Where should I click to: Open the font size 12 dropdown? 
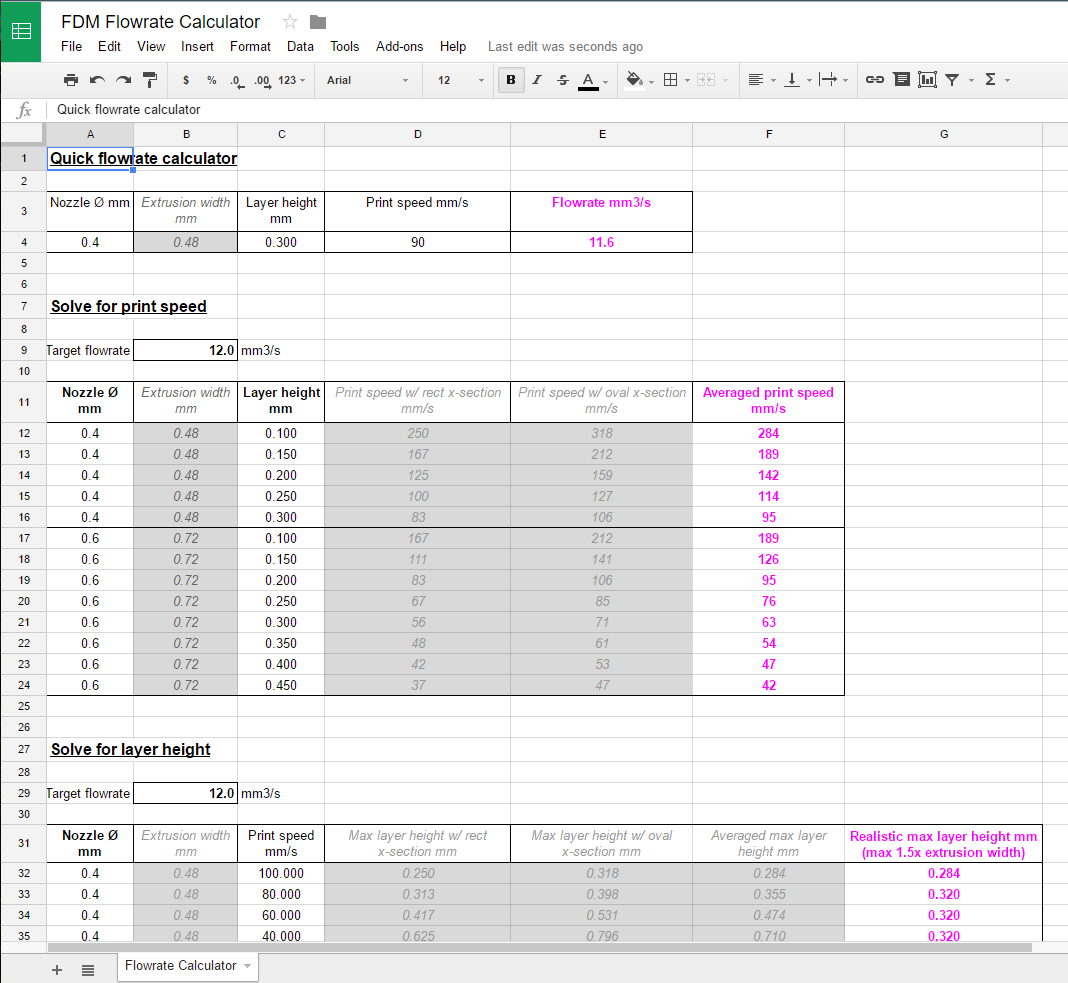coord(461,80)
